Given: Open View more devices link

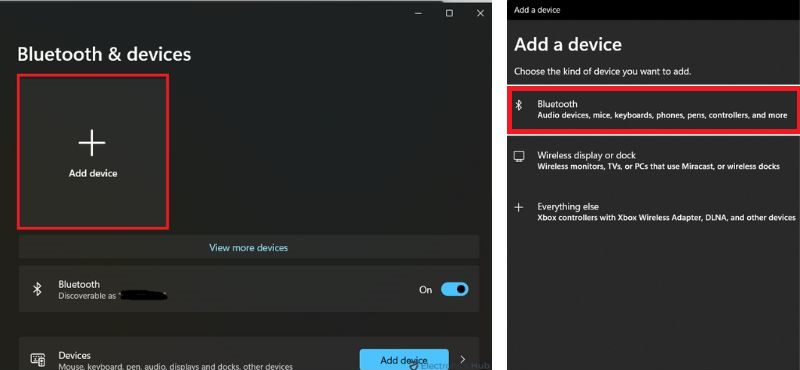Looking at the screenshot, I should coord(248,248).
